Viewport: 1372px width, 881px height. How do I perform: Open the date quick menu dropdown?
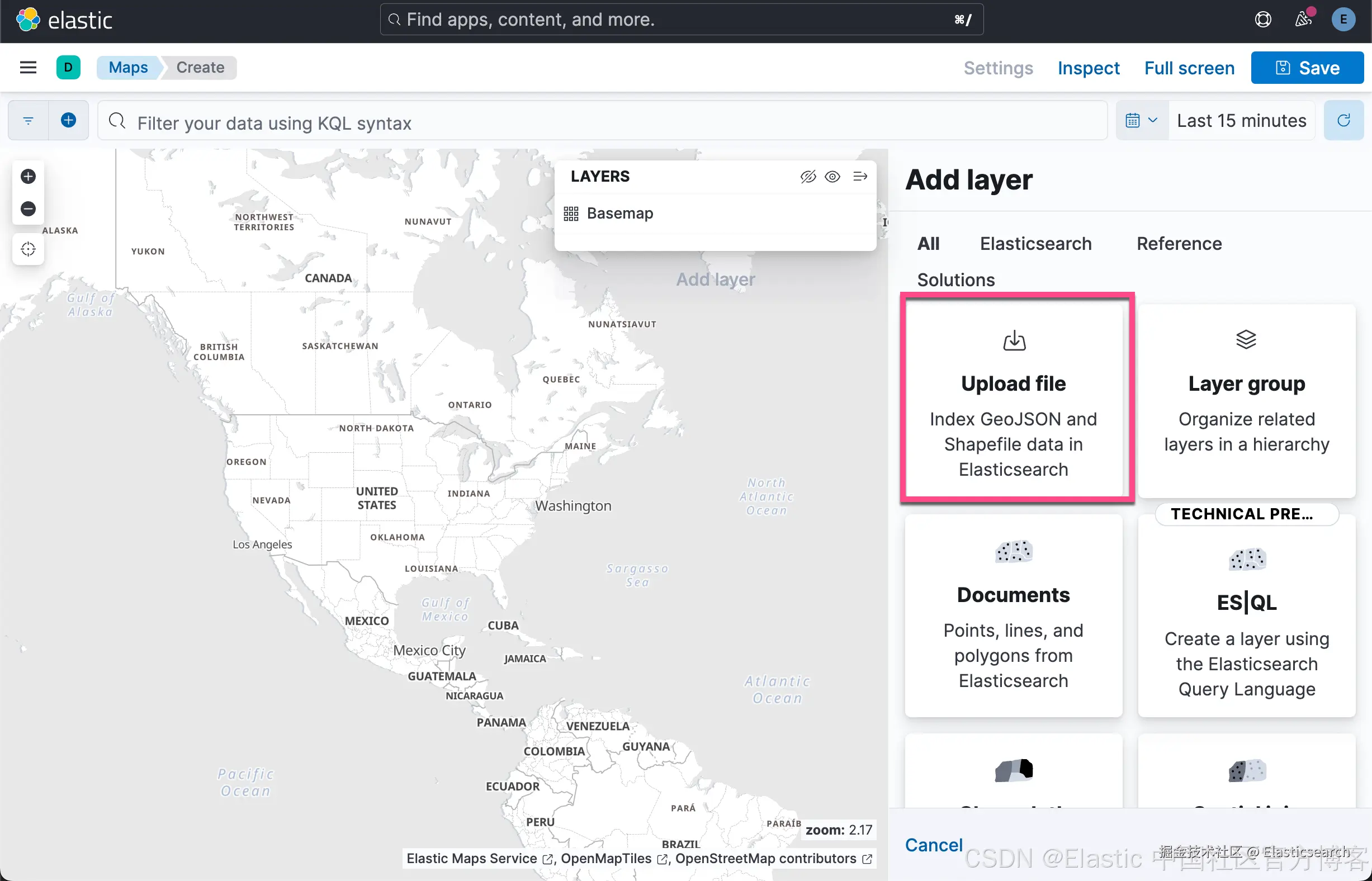(1142, 120)
